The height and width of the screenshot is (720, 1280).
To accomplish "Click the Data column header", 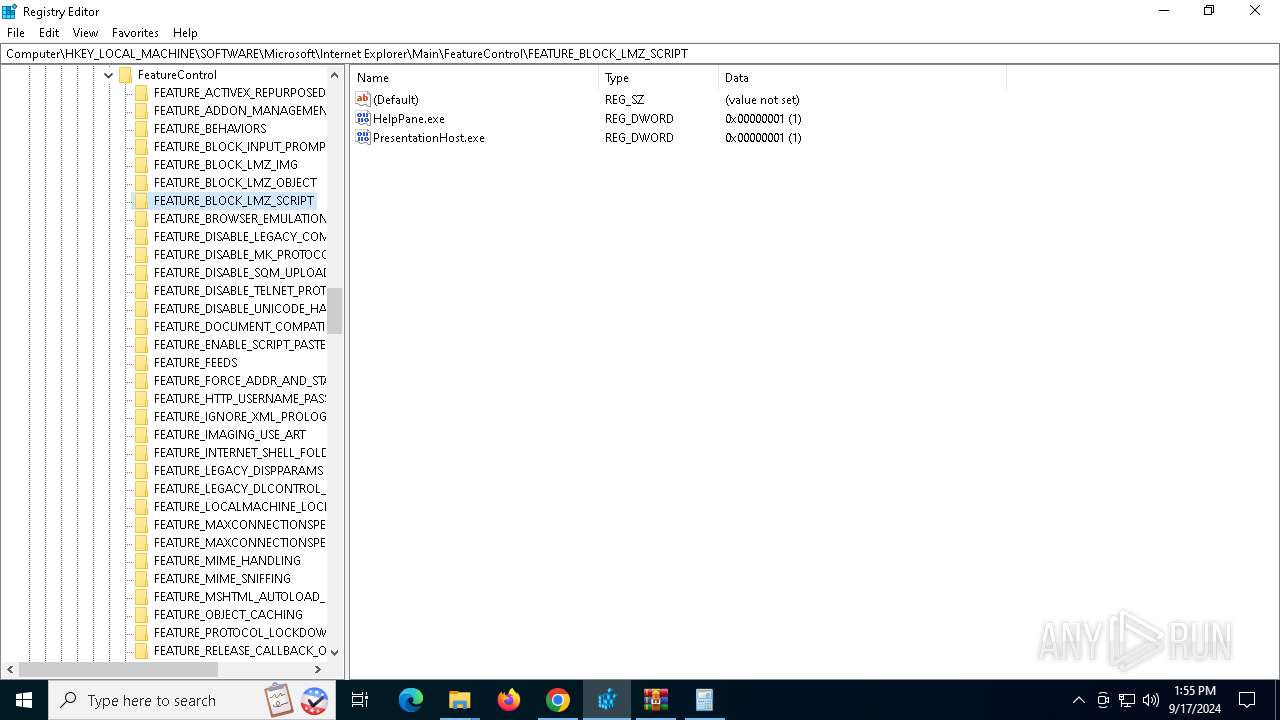I will [862, 78].
